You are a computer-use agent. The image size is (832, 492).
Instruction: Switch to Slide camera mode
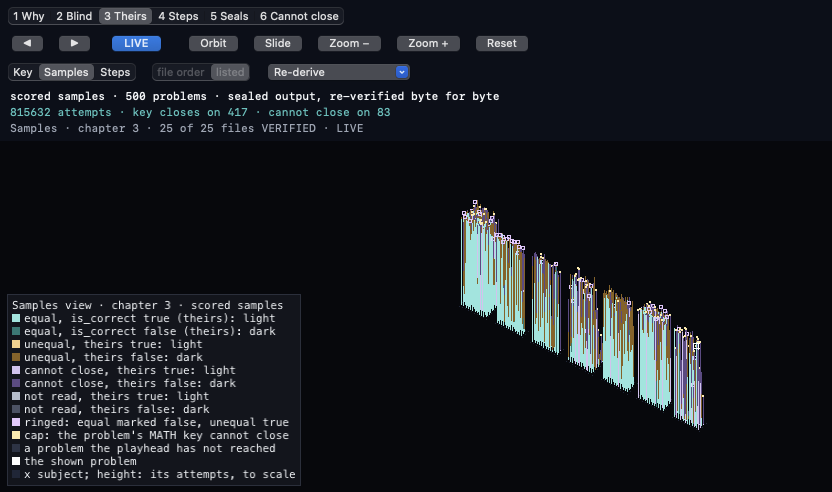point(278,44)
